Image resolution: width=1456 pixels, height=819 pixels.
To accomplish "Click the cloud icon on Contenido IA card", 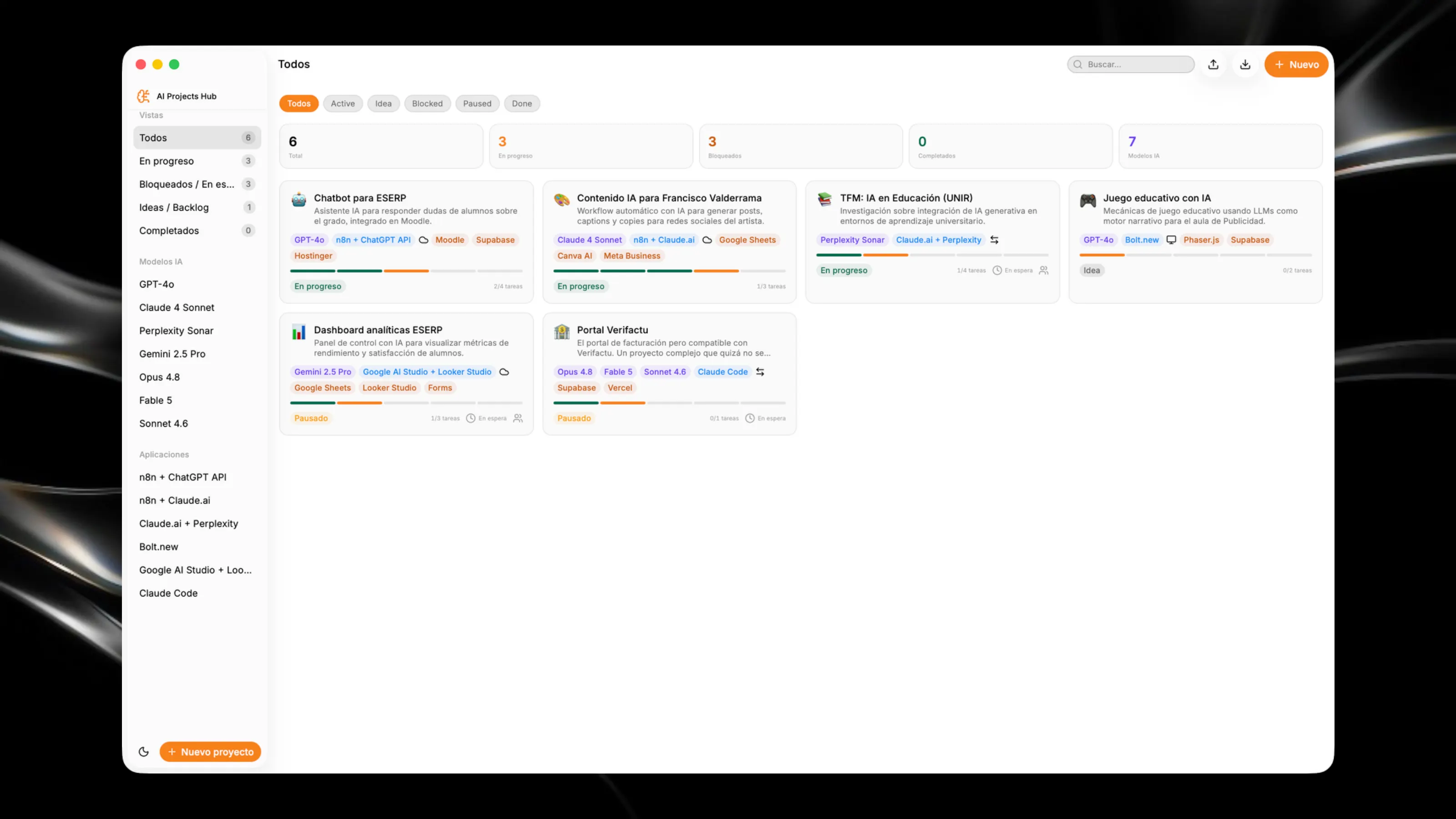I will [707, 240].
